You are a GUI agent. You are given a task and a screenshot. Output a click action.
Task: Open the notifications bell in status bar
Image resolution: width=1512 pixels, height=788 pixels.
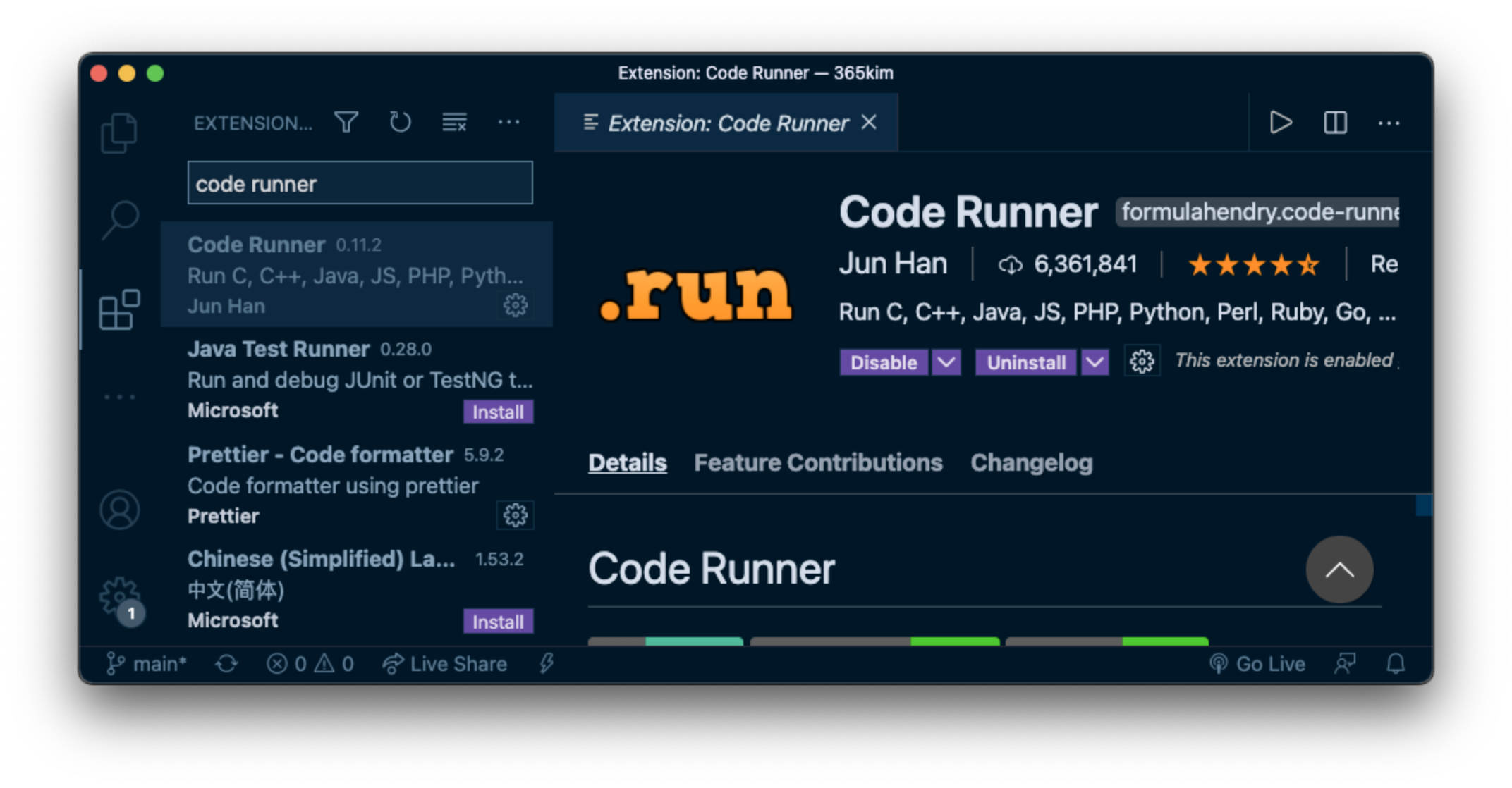point(1396,664)
